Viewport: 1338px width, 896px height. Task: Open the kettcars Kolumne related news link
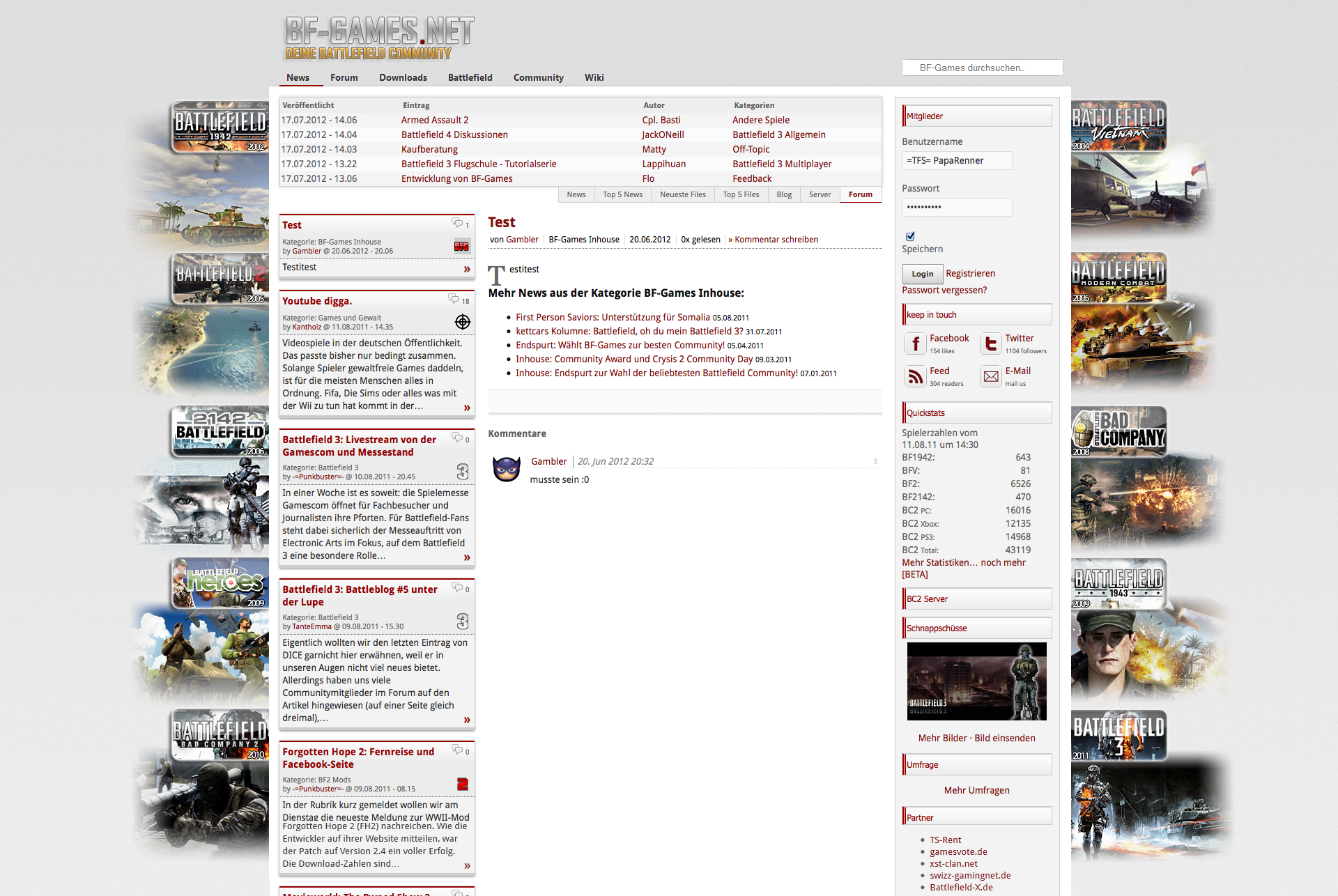pos(629,331)
